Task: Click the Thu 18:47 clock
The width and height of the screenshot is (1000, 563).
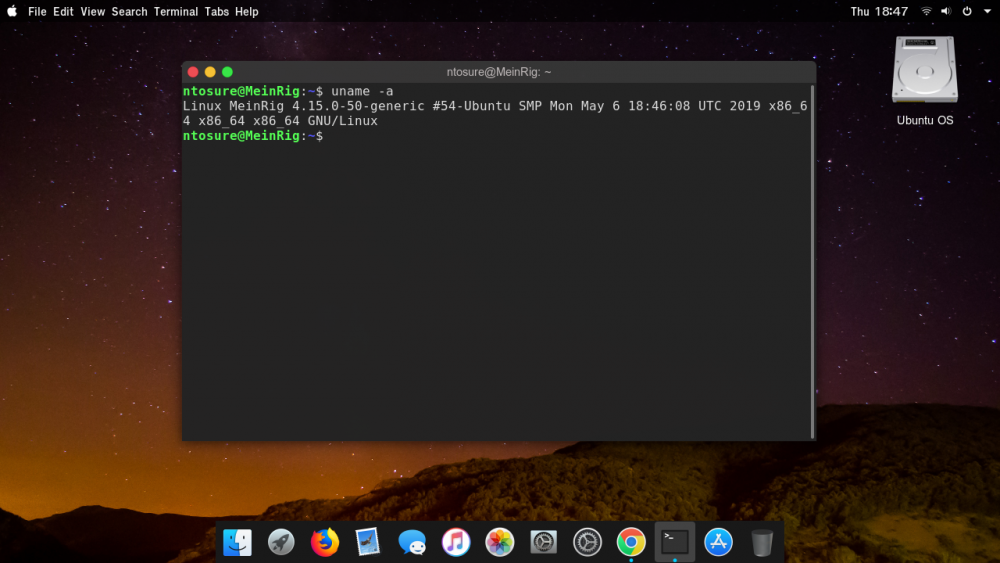Action: pos(879,11)
